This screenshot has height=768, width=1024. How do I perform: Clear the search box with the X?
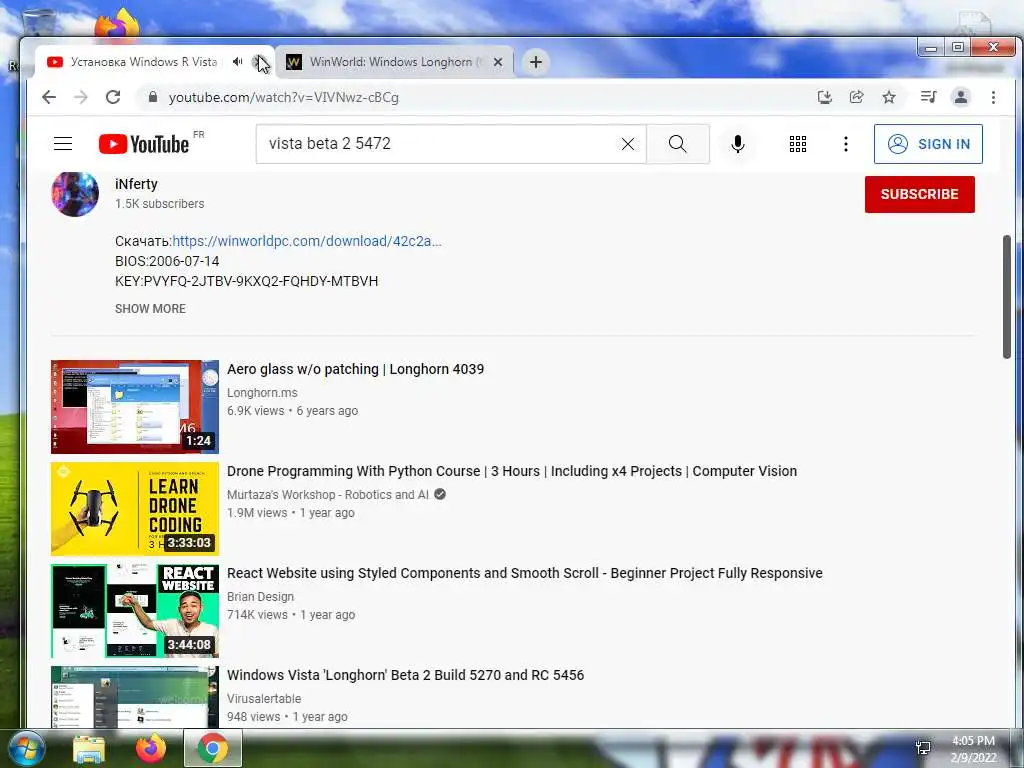click(628, 144)
